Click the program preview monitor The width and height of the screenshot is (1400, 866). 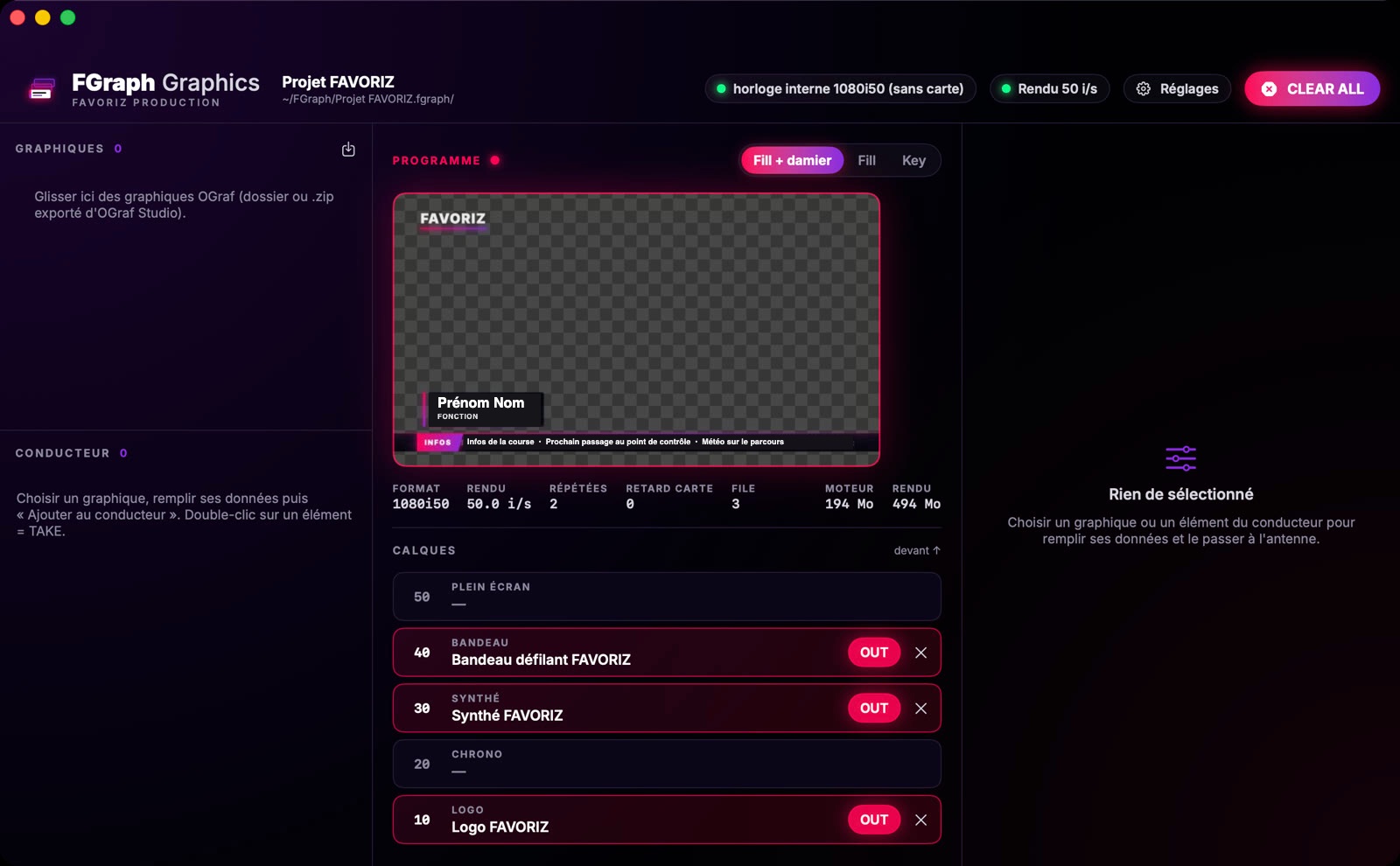click(x=636, y=330)
